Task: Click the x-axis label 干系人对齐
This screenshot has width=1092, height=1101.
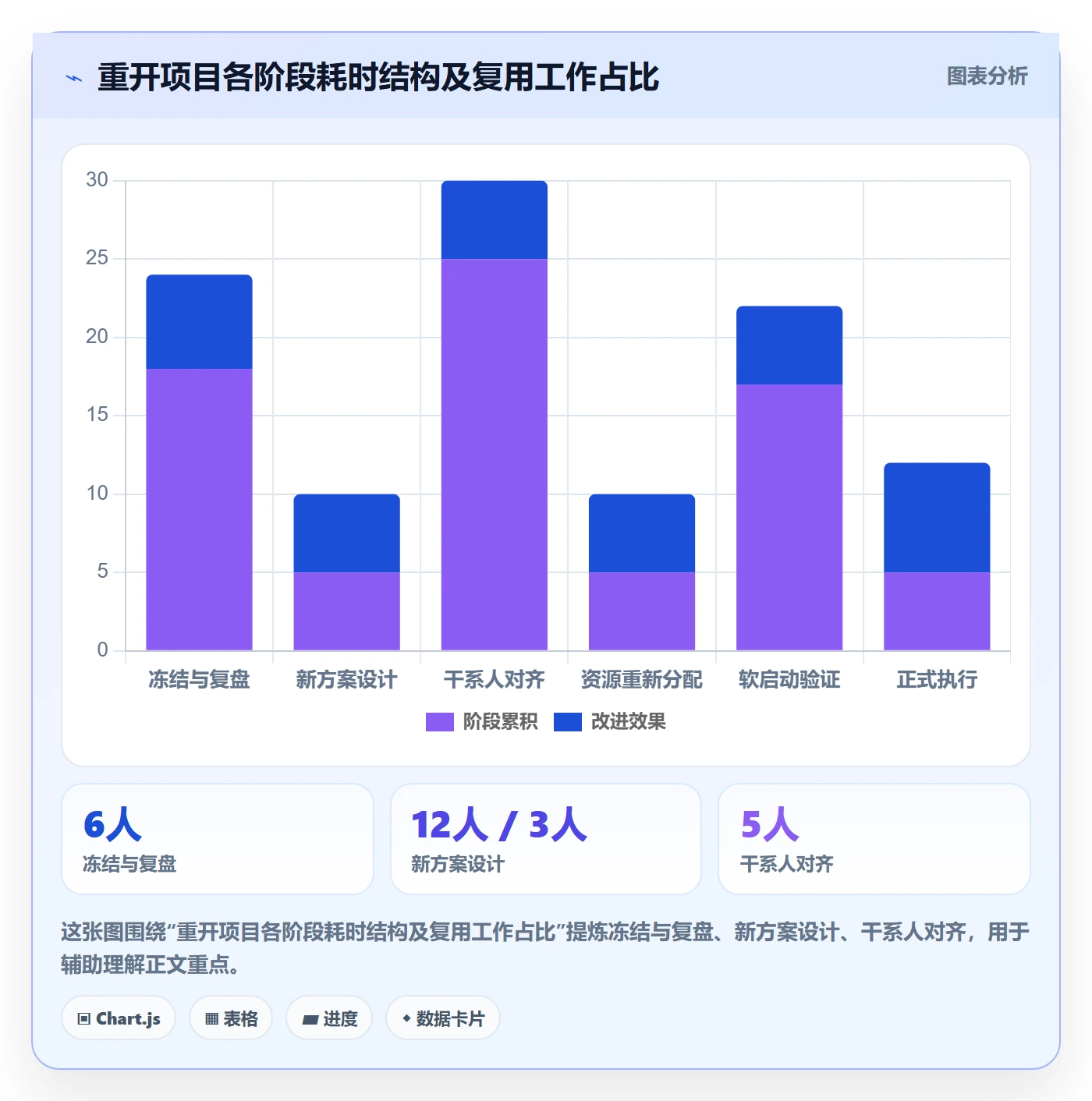Action: pyautogui.click(x=495, y=680)
